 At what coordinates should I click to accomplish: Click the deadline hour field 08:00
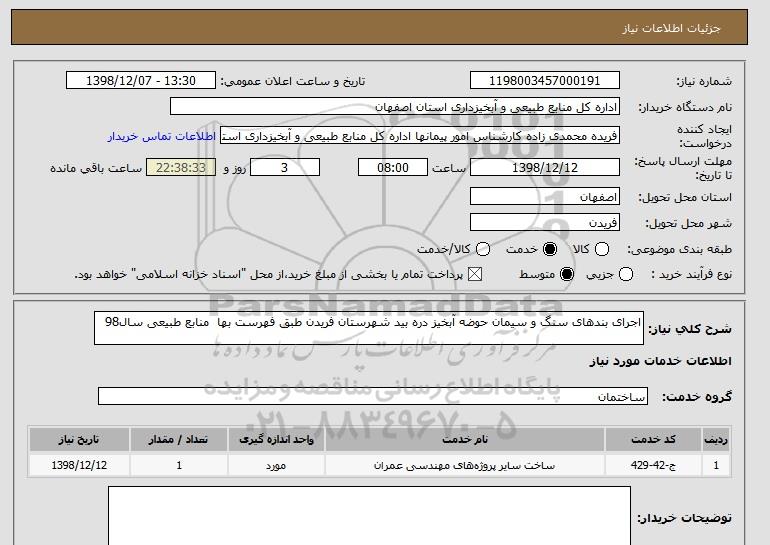click(393, 167)
